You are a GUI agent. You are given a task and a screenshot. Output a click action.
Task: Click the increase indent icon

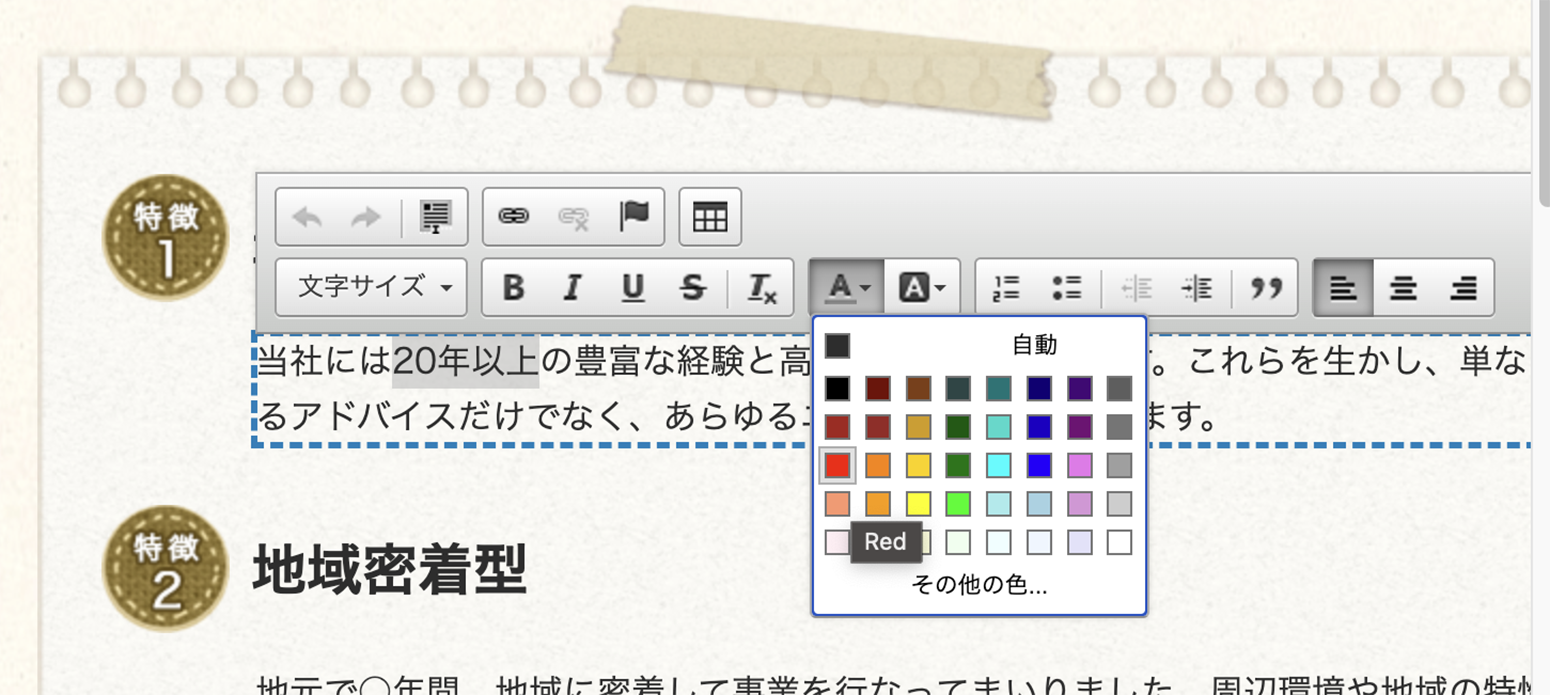pos(1196,288)
